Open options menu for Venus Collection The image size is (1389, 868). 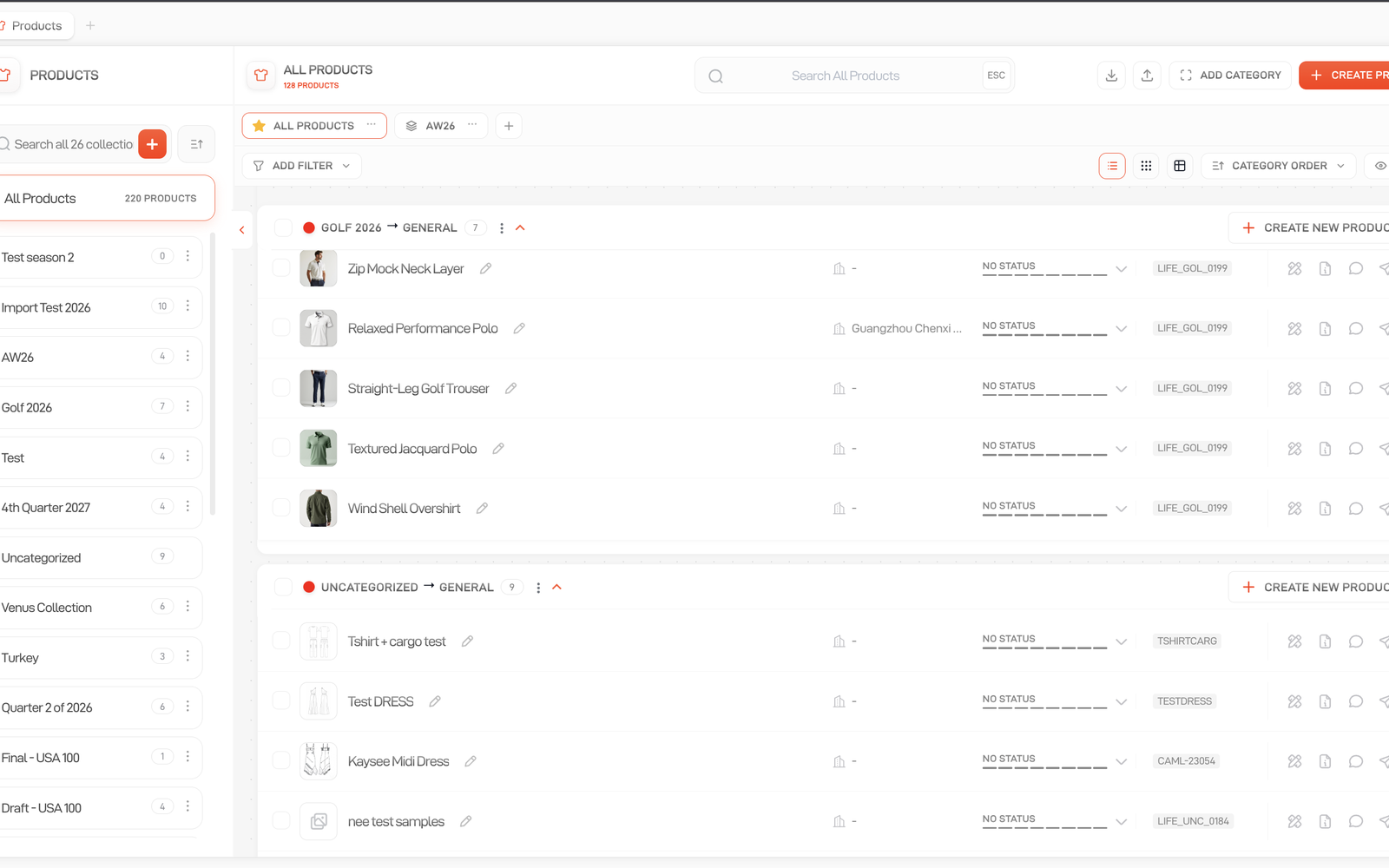coord(188,607)
